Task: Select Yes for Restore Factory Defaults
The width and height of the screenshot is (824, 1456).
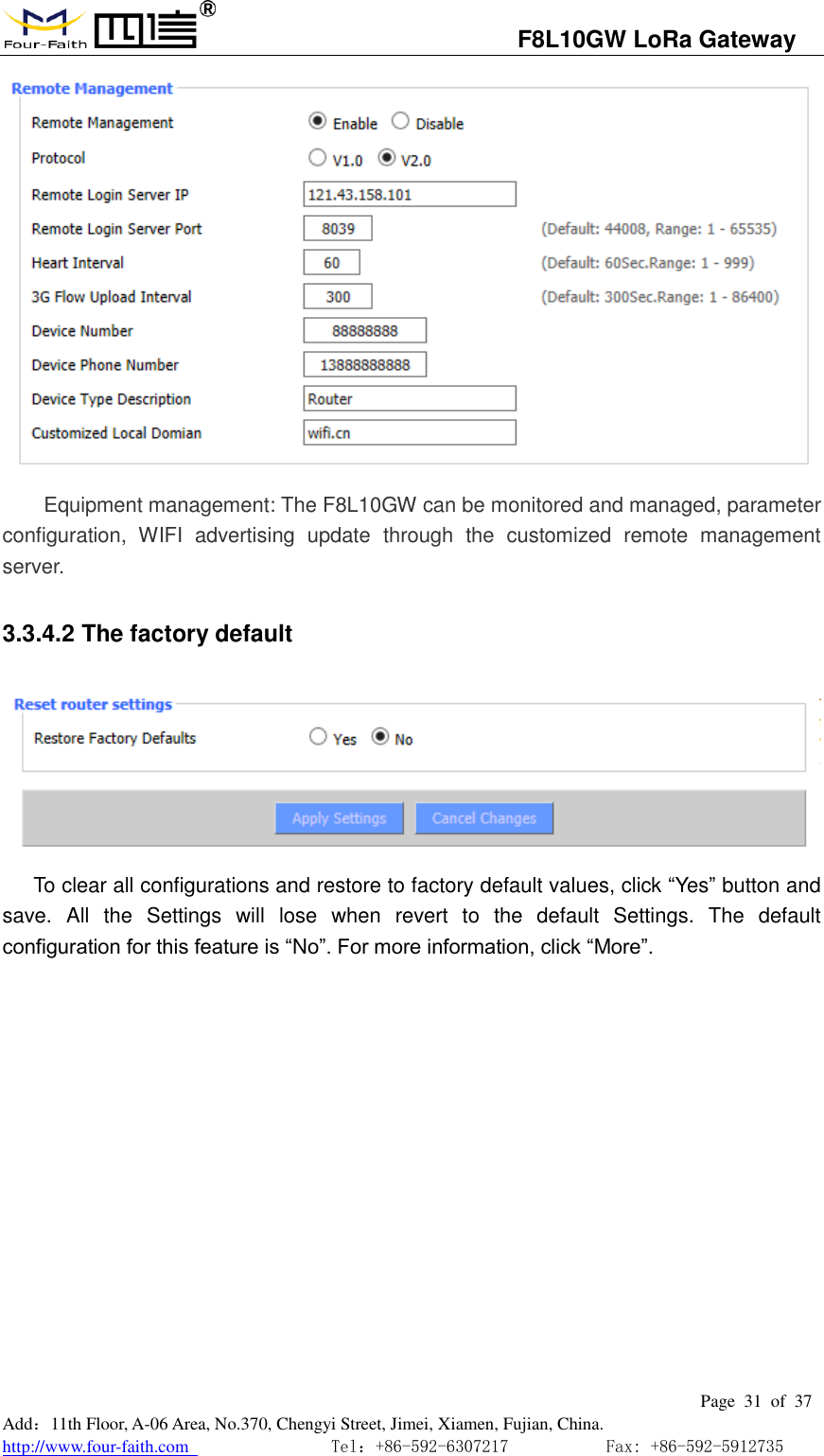Action: (318, 736)
